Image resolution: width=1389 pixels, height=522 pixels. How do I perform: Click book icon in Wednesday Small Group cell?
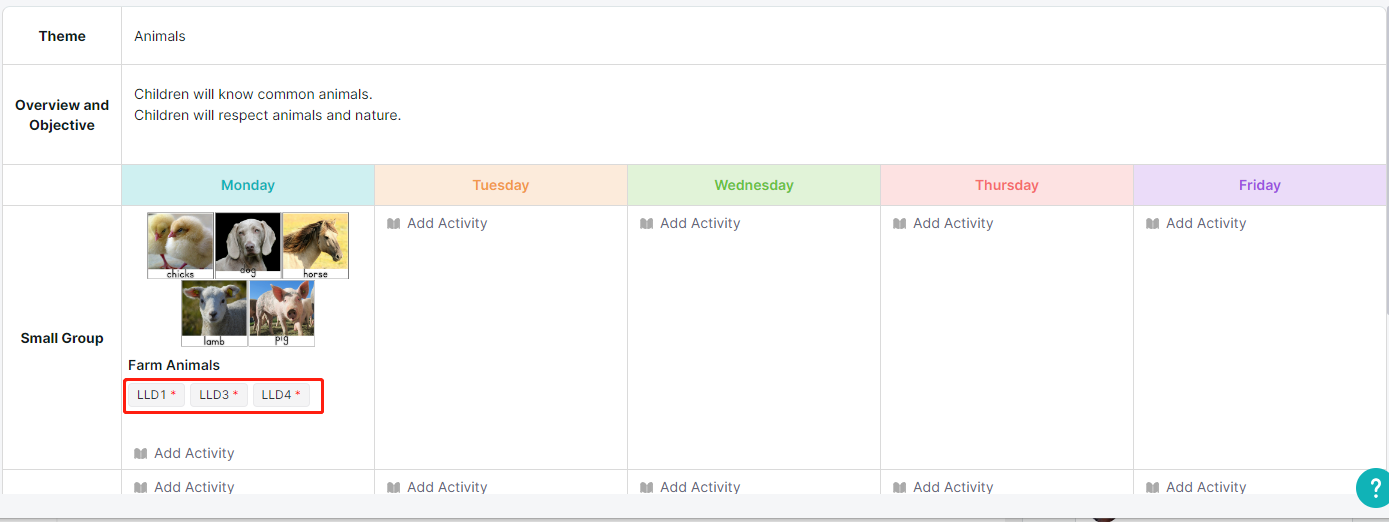pyautogui.click(x=647, y=223)
